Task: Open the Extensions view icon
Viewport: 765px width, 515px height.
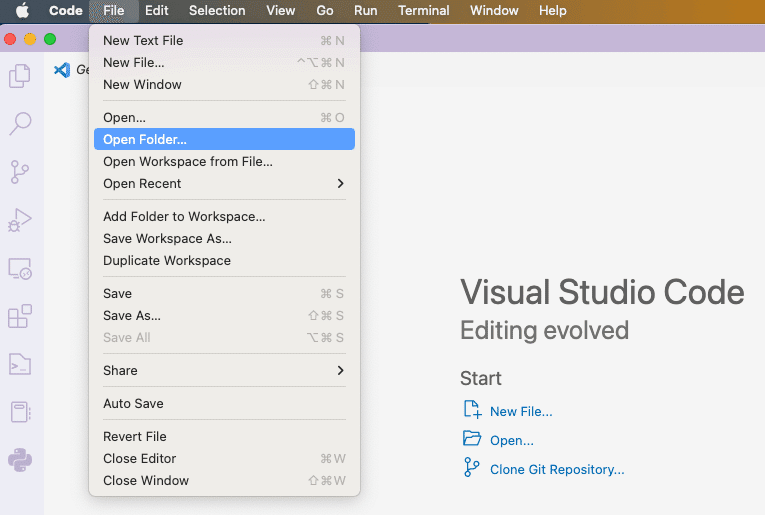Action: click(x=20, y=317)
